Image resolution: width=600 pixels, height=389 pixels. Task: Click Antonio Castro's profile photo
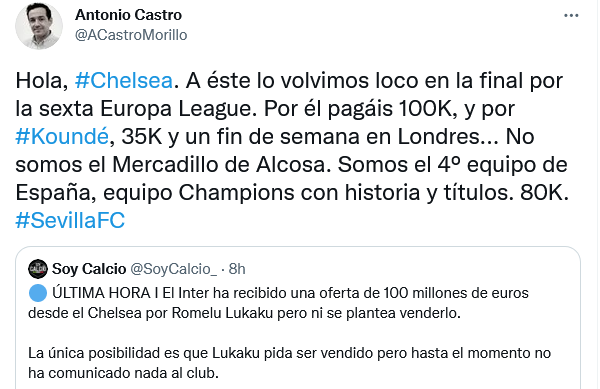pyautogui.click(x=39, y=26)
